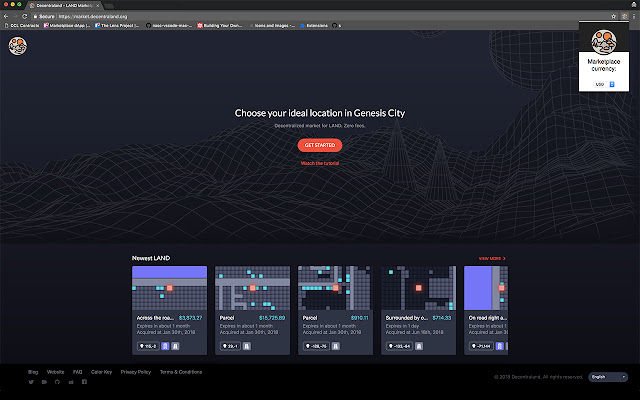Click the coordinates badge on 'Across the roa...' card

(148, 346)
